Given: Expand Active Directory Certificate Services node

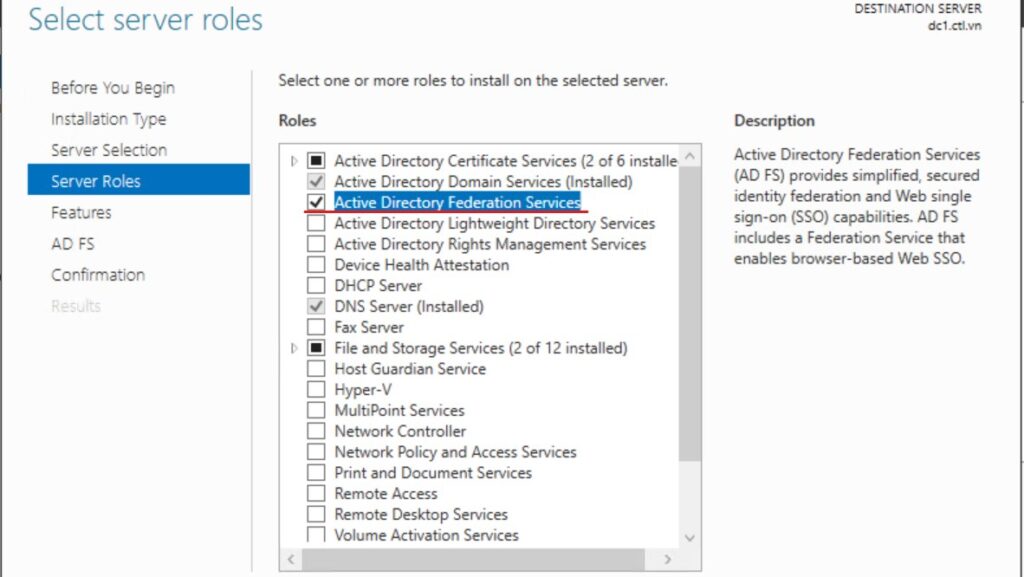Looking at the screenshot, I should pyautogui.click(x=293, y=161).
